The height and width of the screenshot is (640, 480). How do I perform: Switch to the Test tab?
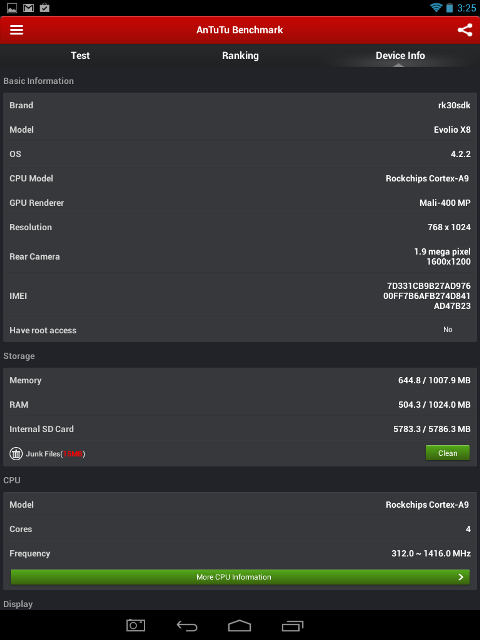(x=80, y=56)
